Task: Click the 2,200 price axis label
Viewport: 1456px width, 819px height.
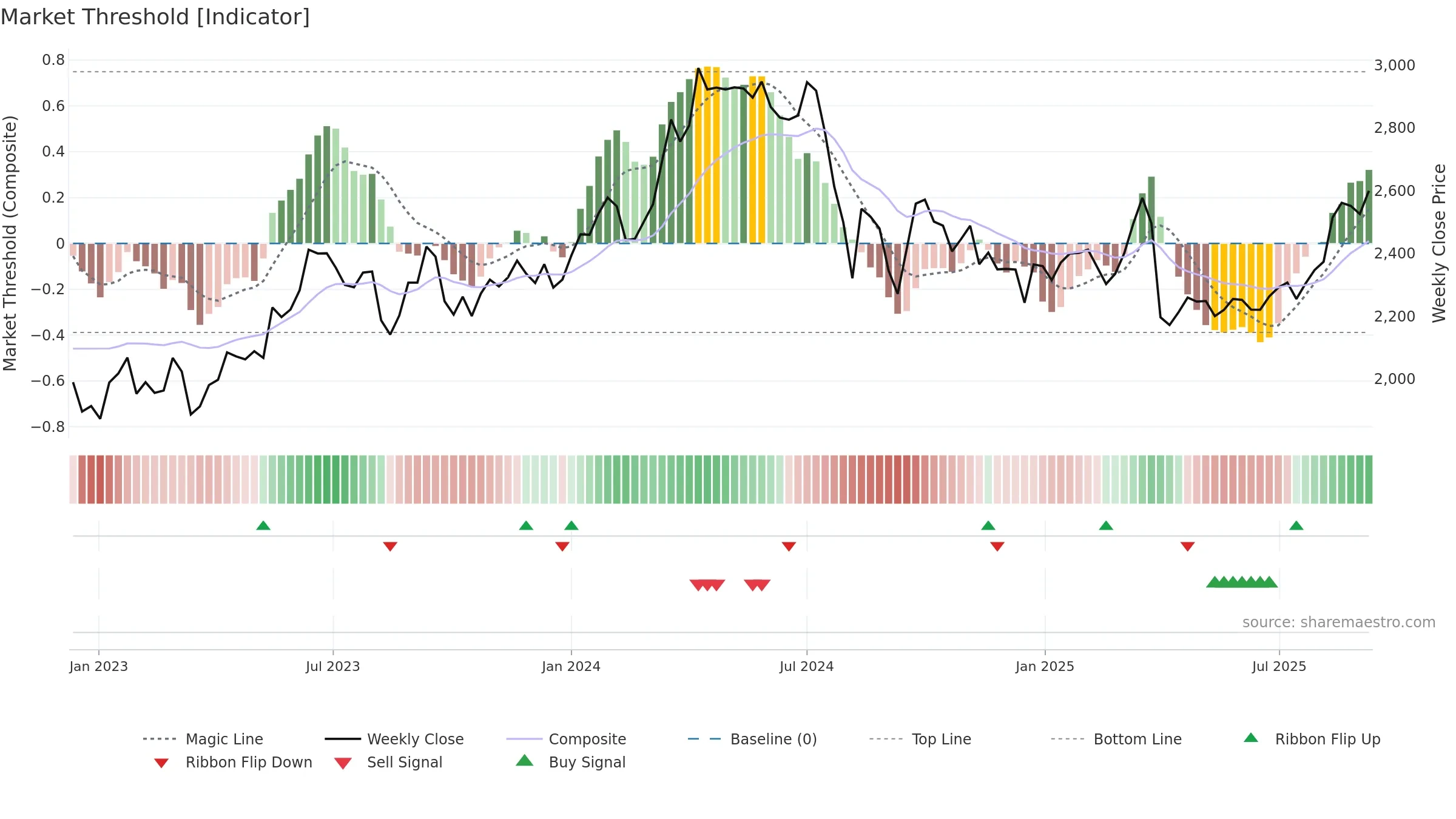Action: pos(1395,316)
